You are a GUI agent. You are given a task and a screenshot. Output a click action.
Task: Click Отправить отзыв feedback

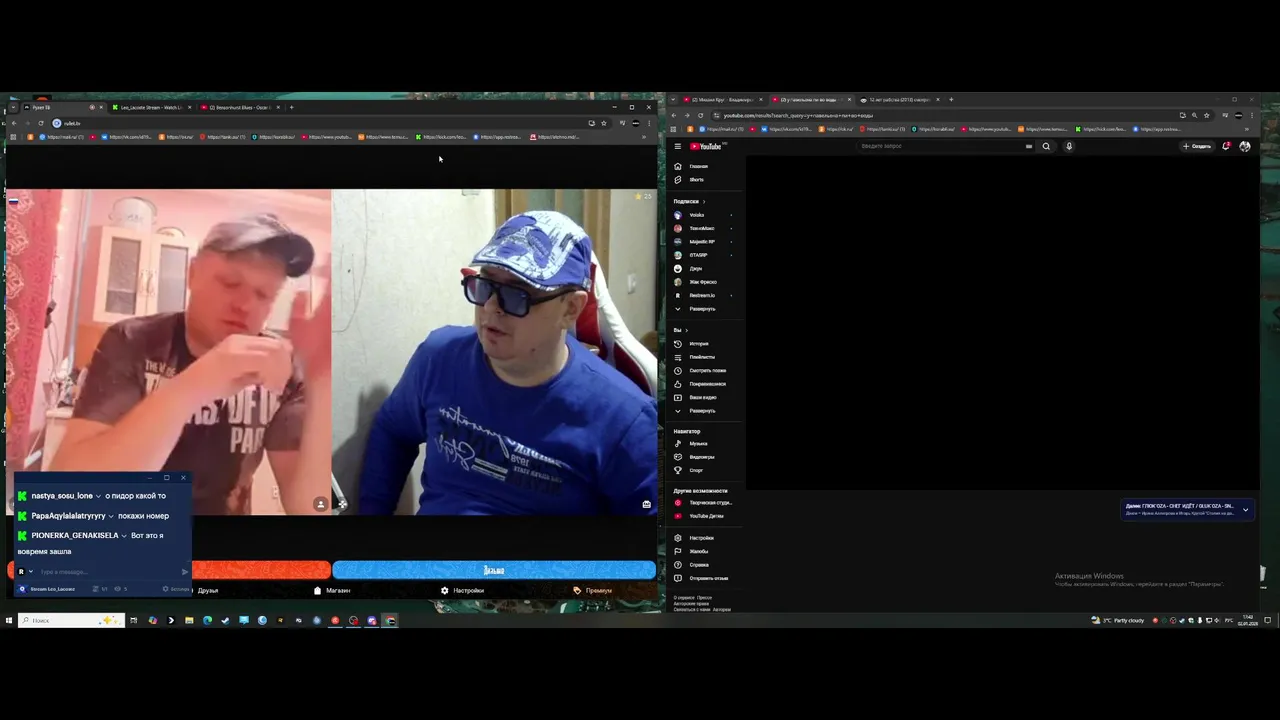coord(705,578)
